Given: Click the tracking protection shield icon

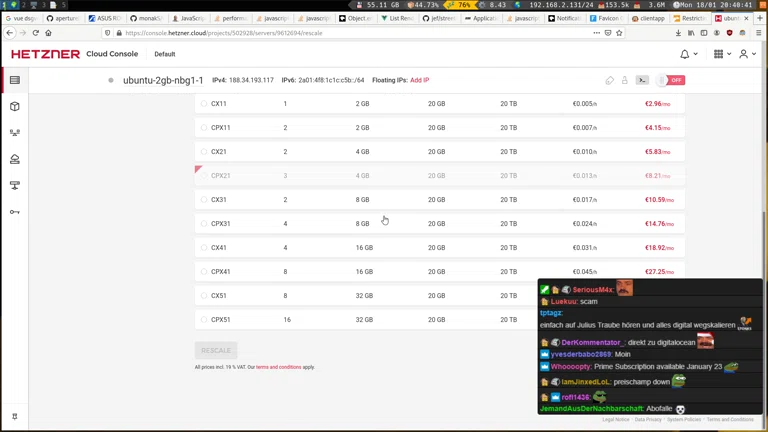Looking at the screenshot, I should [x=108, y=33].
